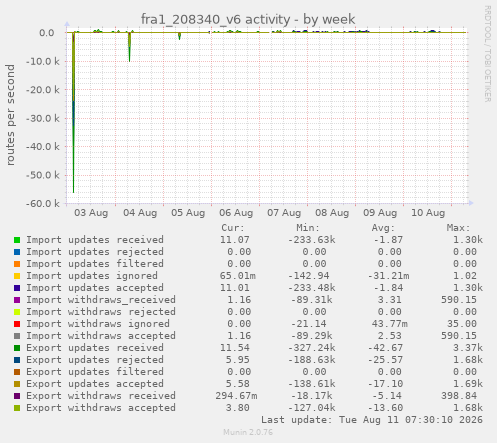This screenshot has width=497, height=443.
Task: Select the 'Export withdraws accepted' legend label
Action: pos(101,408)
